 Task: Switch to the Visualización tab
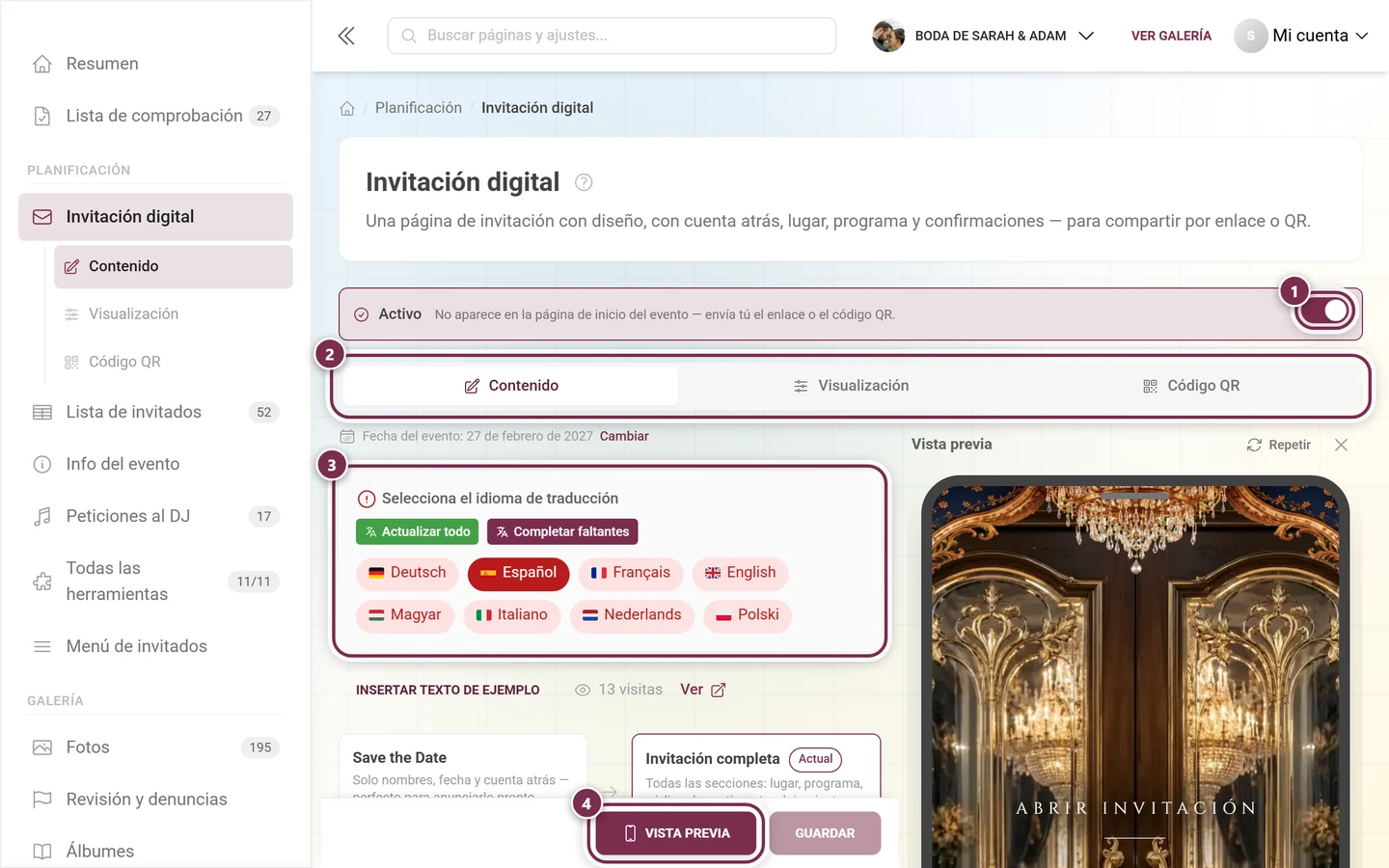coord(852,386)
